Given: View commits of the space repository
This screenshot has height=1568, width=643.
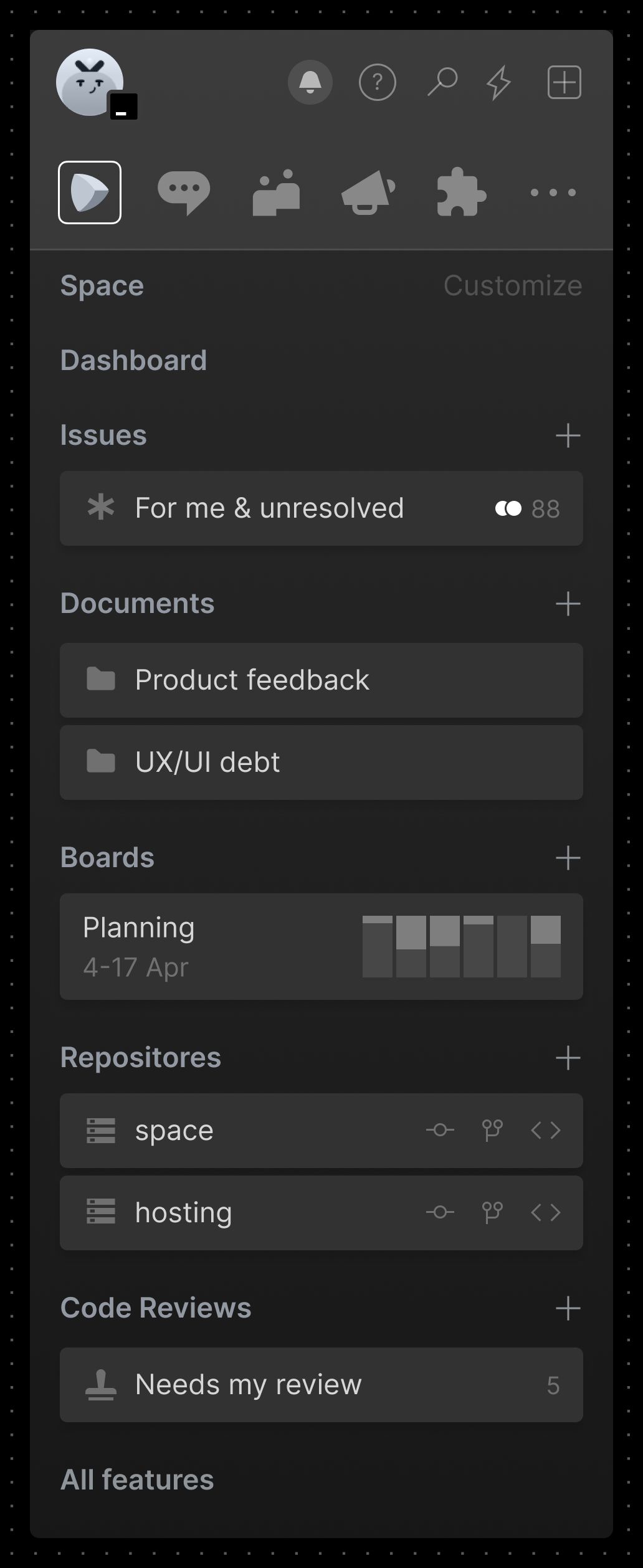Looking at the screenshot, I should pyautogui.click(x=440, y=1130).
